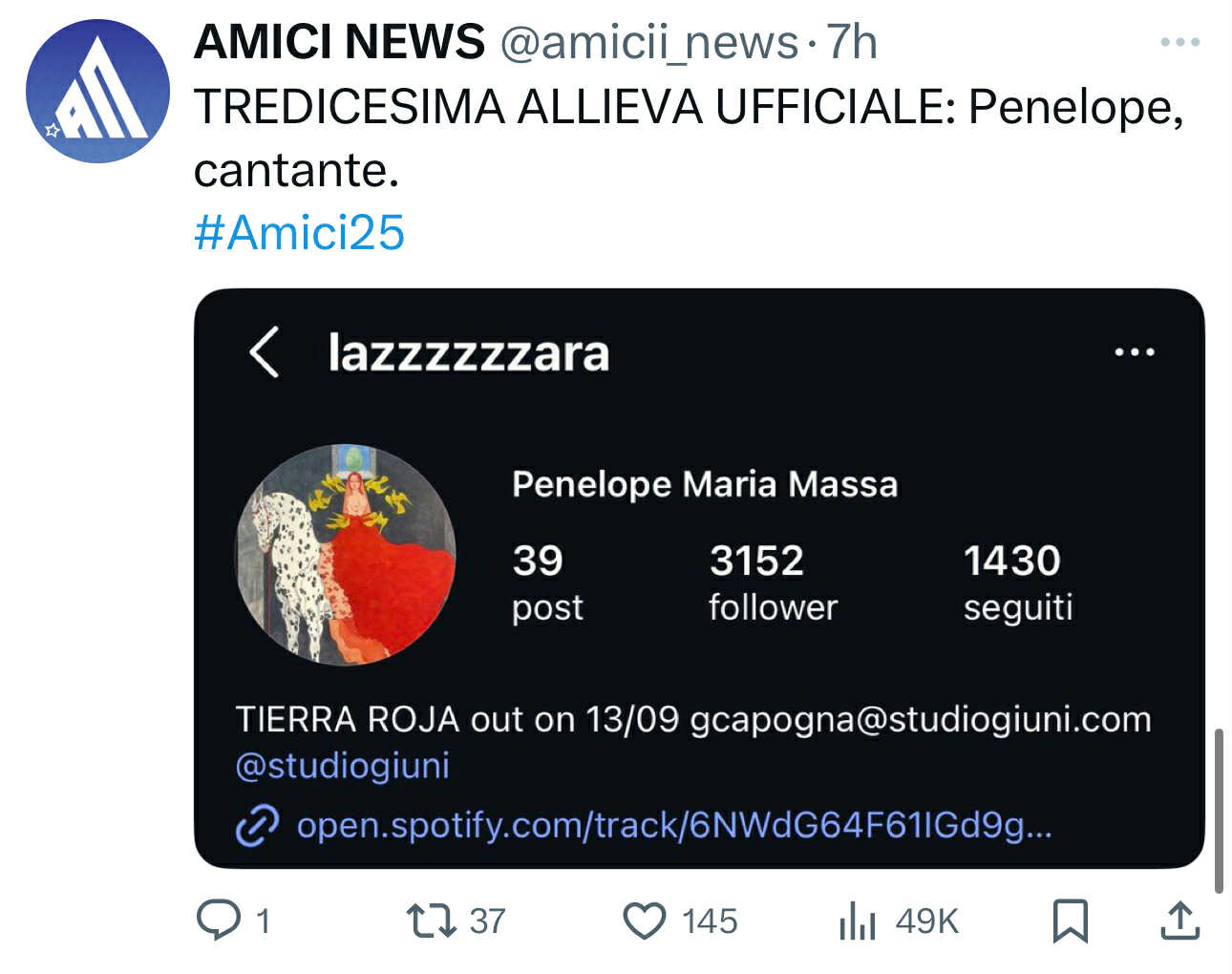1232x974 pixels.
Task: Share the tweet via the upload icon
Action: 1179,921
